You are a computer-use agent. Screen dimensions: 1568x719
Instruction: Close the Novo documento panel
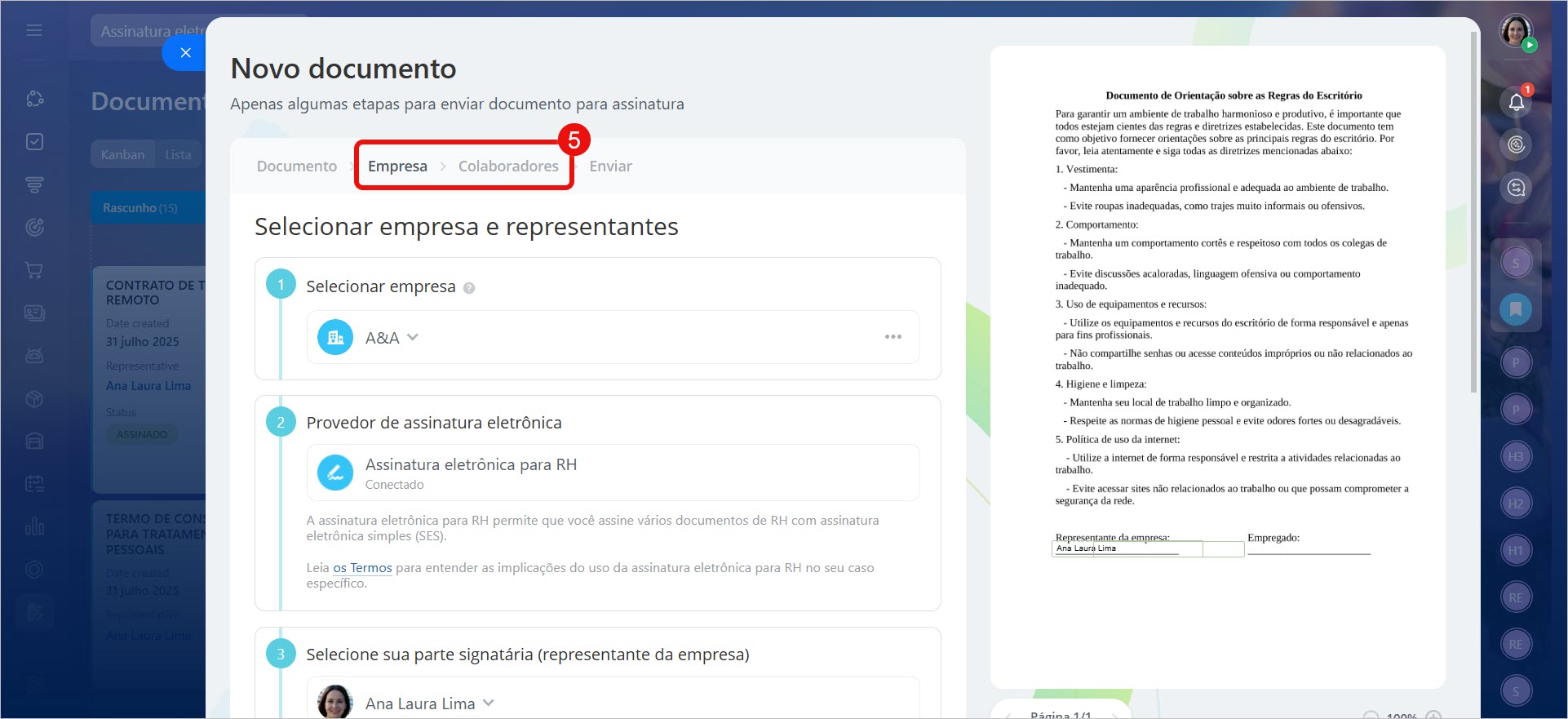[x=185, y=53]
